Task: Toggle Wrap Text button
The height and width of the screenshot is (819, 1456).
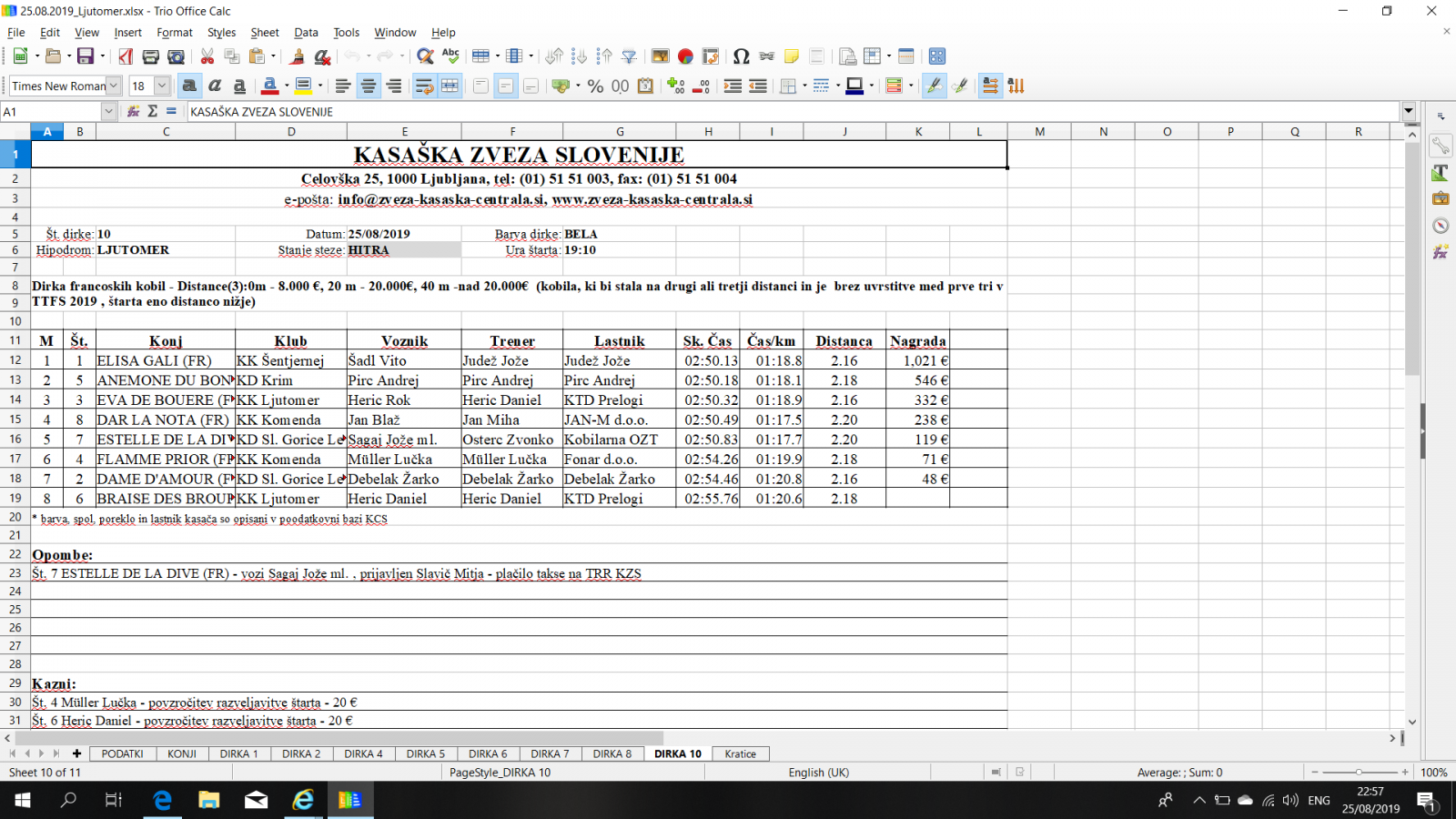Action: [424, 86]
